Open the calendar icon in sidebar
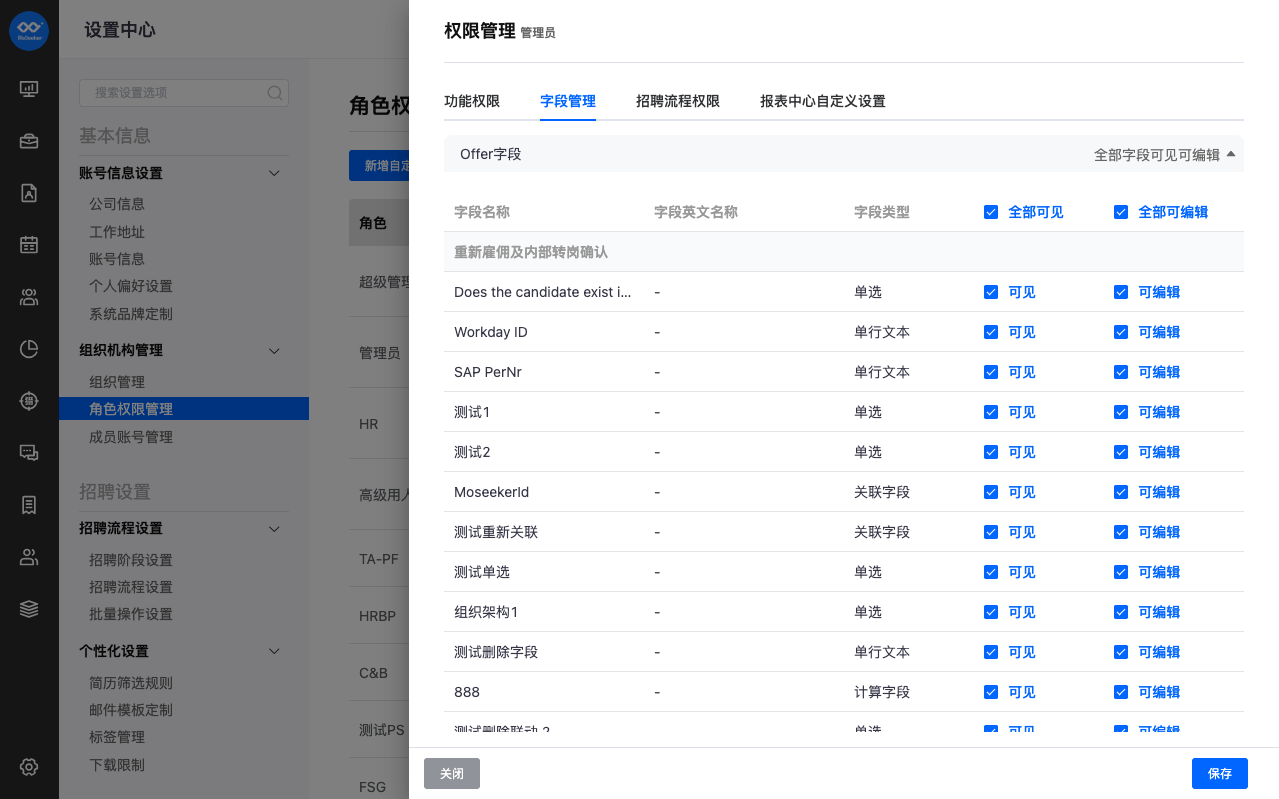1279x799 pixels. [x=29, y=245]
